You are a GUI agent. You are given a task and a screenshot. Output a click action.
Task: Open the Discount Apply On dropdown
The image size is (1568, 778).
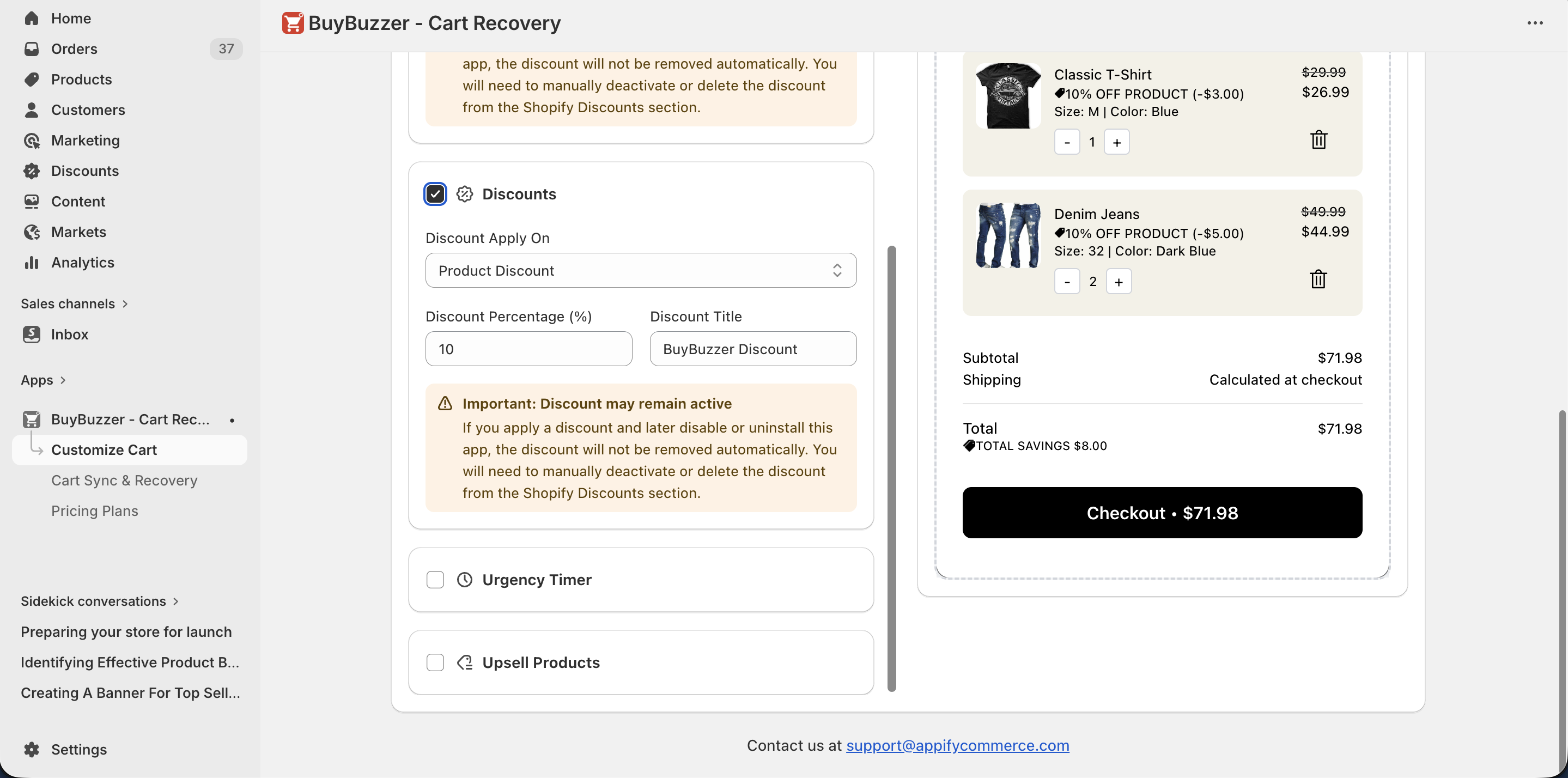[640, 270]
